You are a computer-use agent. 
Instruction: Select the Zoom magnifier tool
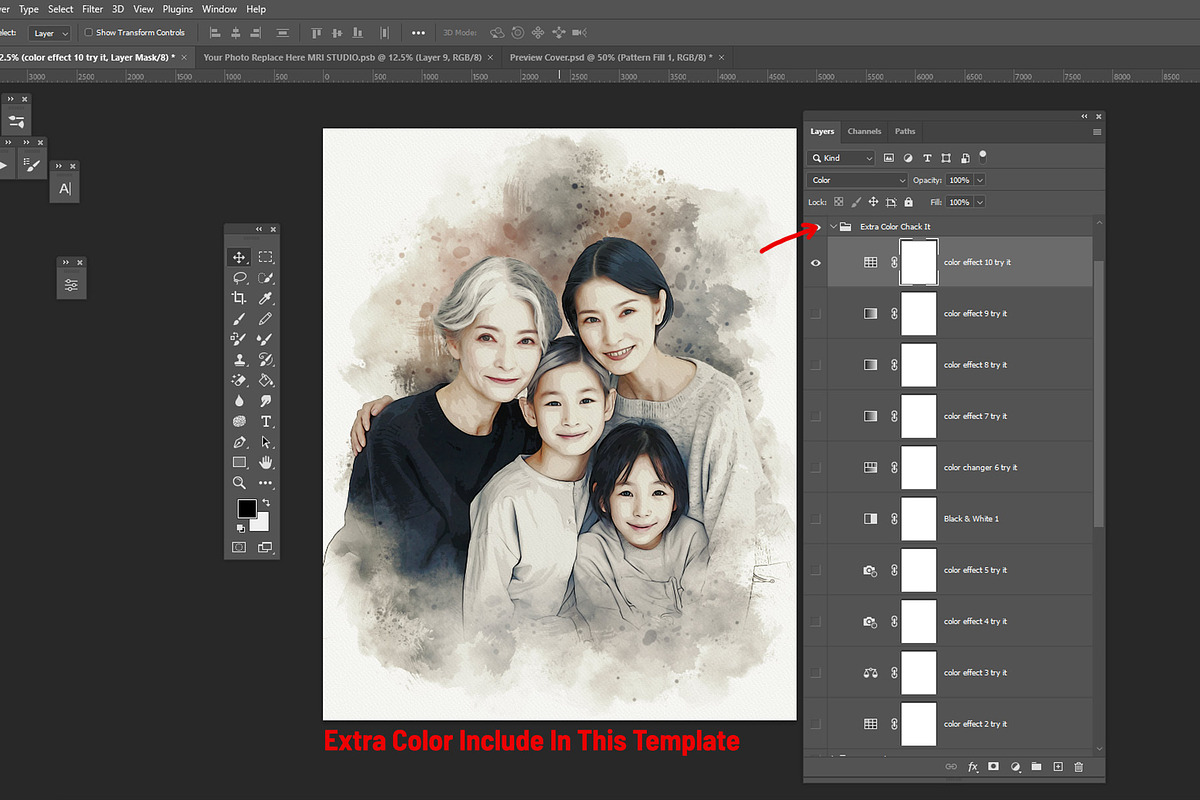click(239, 483)
